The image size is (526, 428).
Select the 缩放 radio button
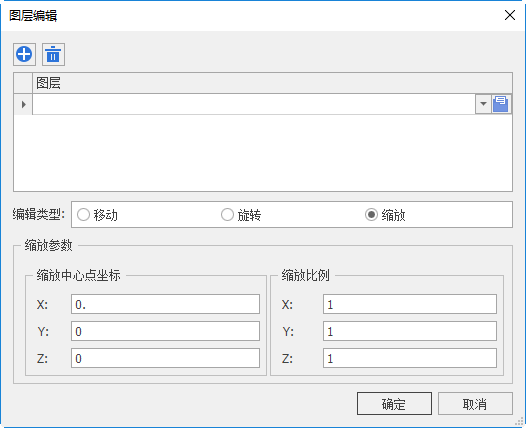371,215
